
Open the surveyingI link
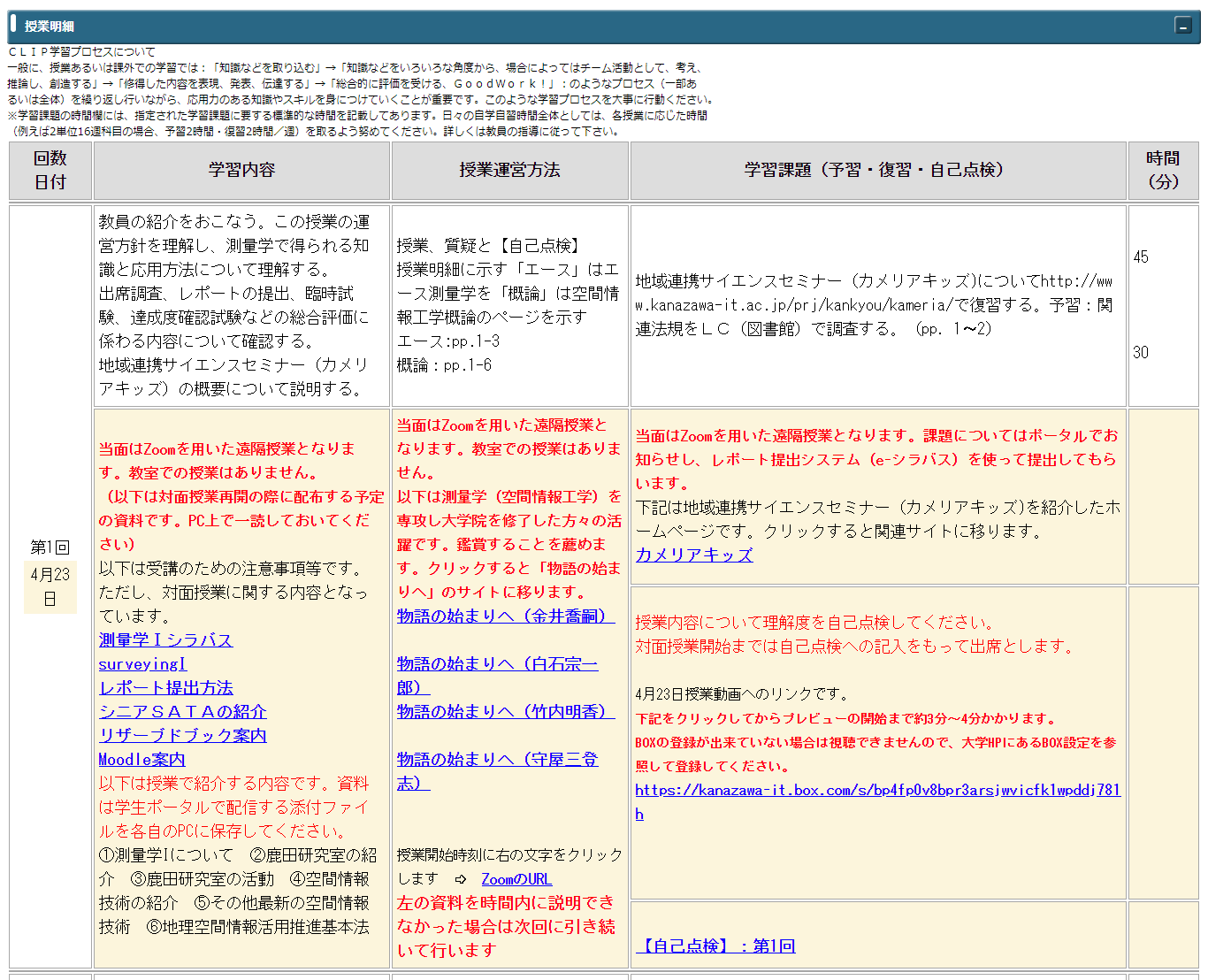(142, 663)
